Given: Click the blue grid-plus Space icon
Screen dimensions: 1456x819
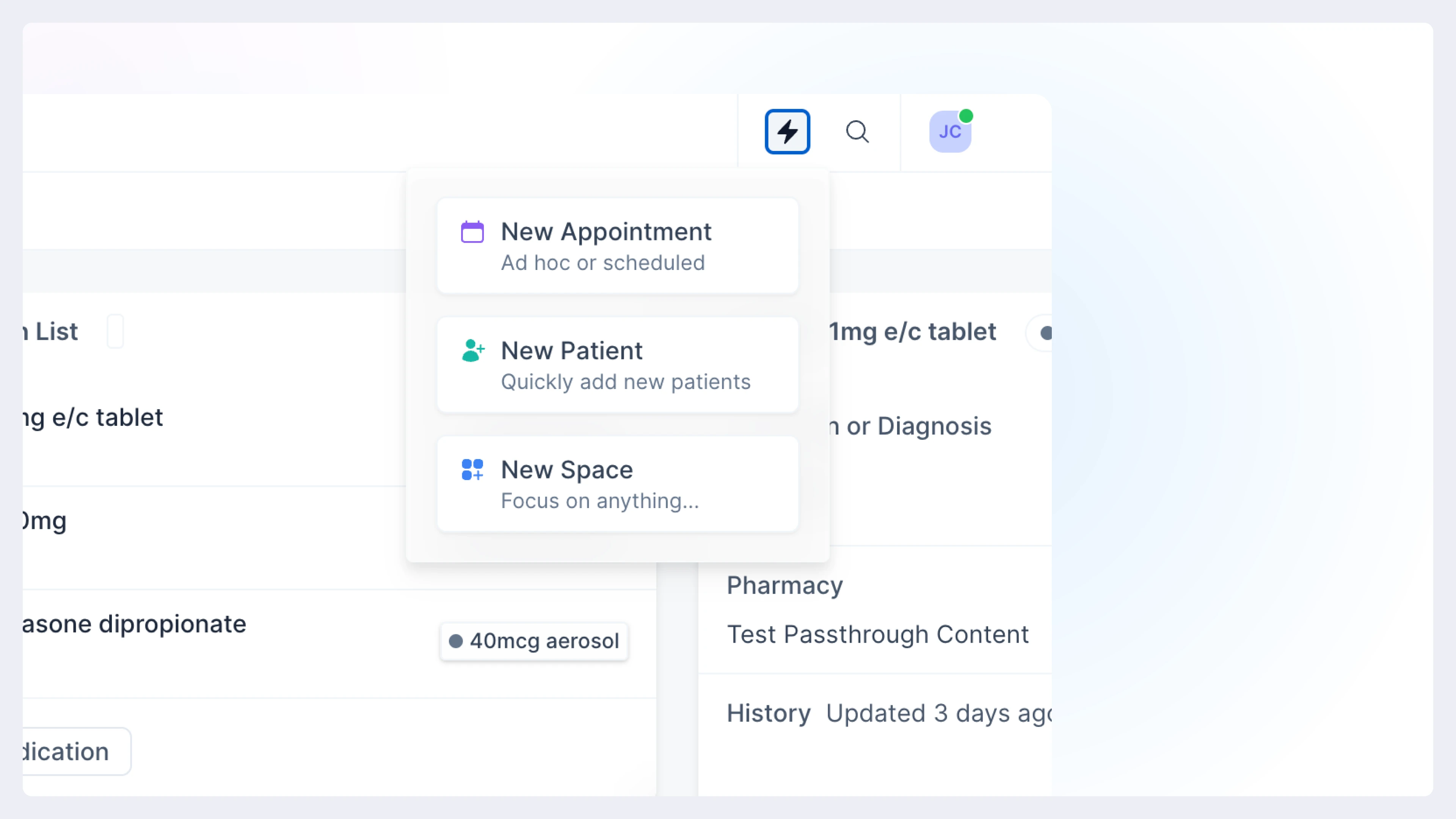Looking at the screenshot, I should pos(472,469).
